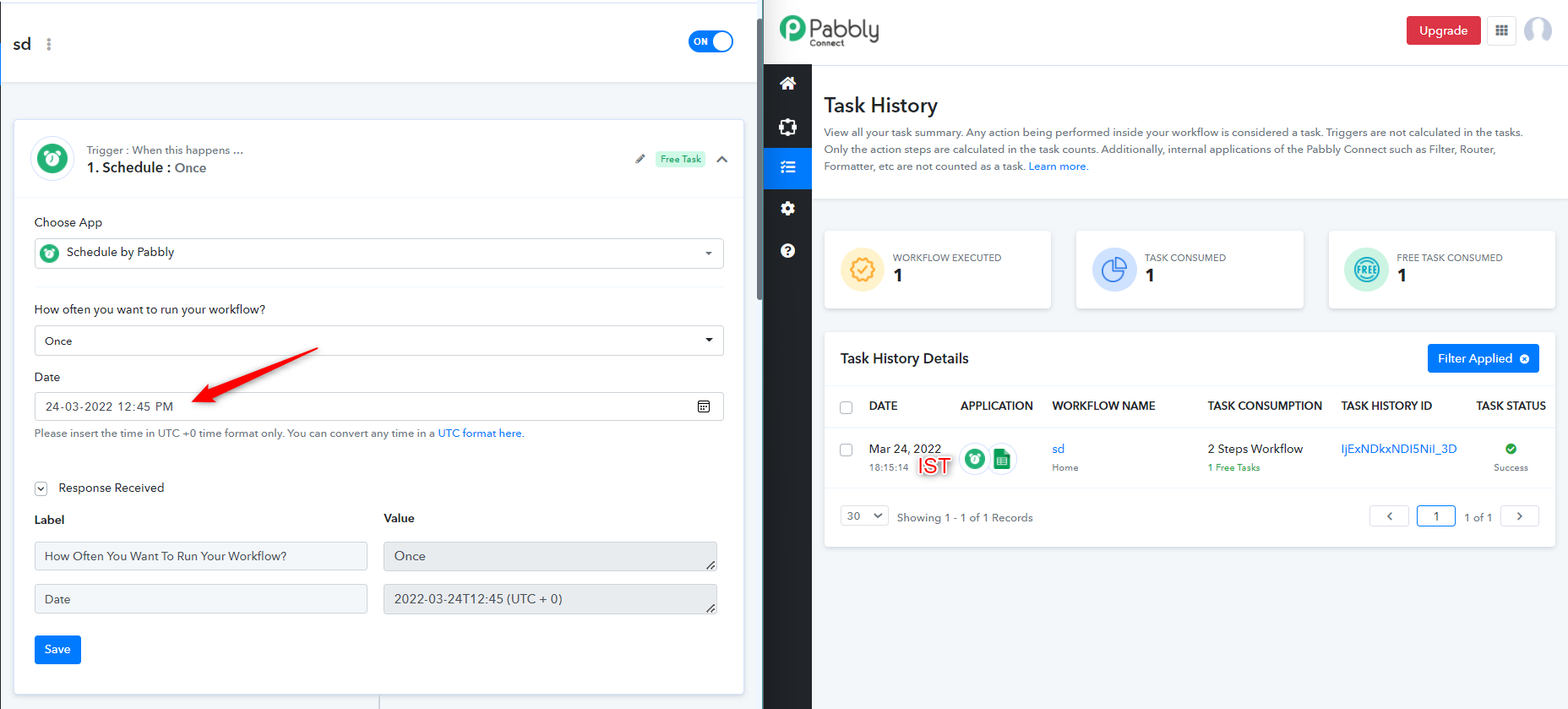The height and width of the screenshot is (709, 1568).
Task: Click the Schedule trigger alarm clock icon
Action: tap(52, 158)
